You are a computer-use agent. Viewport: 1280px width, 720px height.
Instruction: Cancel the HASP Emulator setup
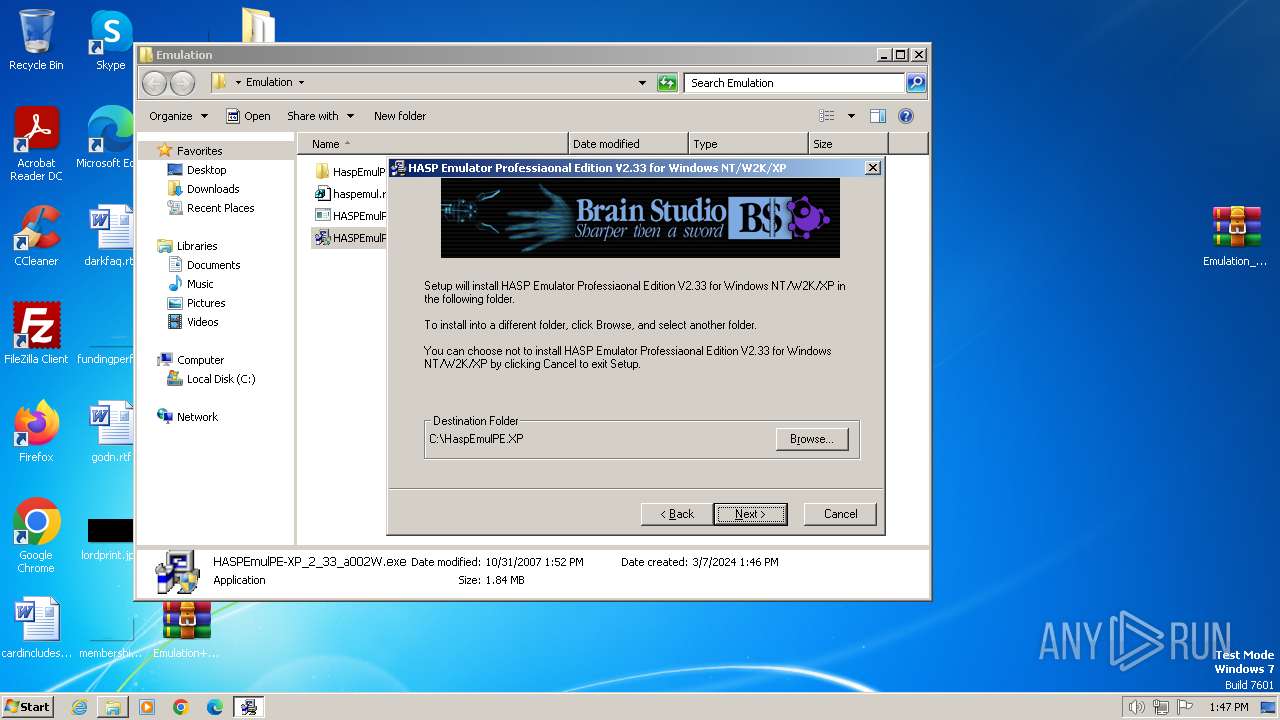pyautogui.click(x=840, y=514)
